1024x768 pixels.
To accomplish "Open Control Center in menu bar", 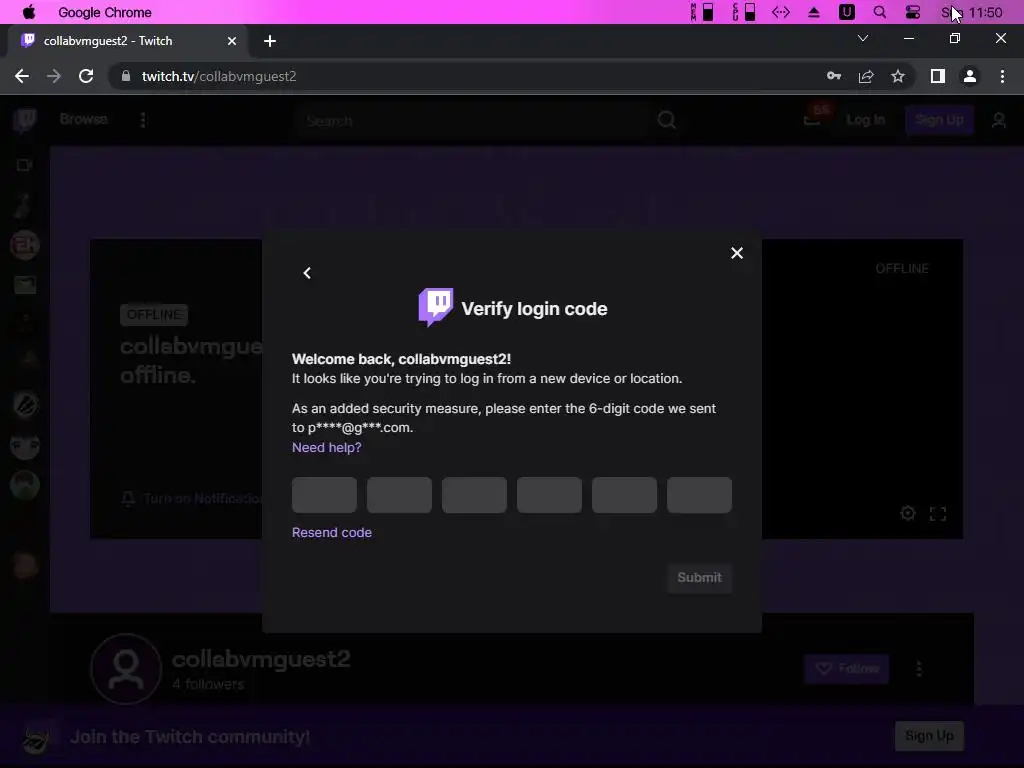I will pos(912,12).
